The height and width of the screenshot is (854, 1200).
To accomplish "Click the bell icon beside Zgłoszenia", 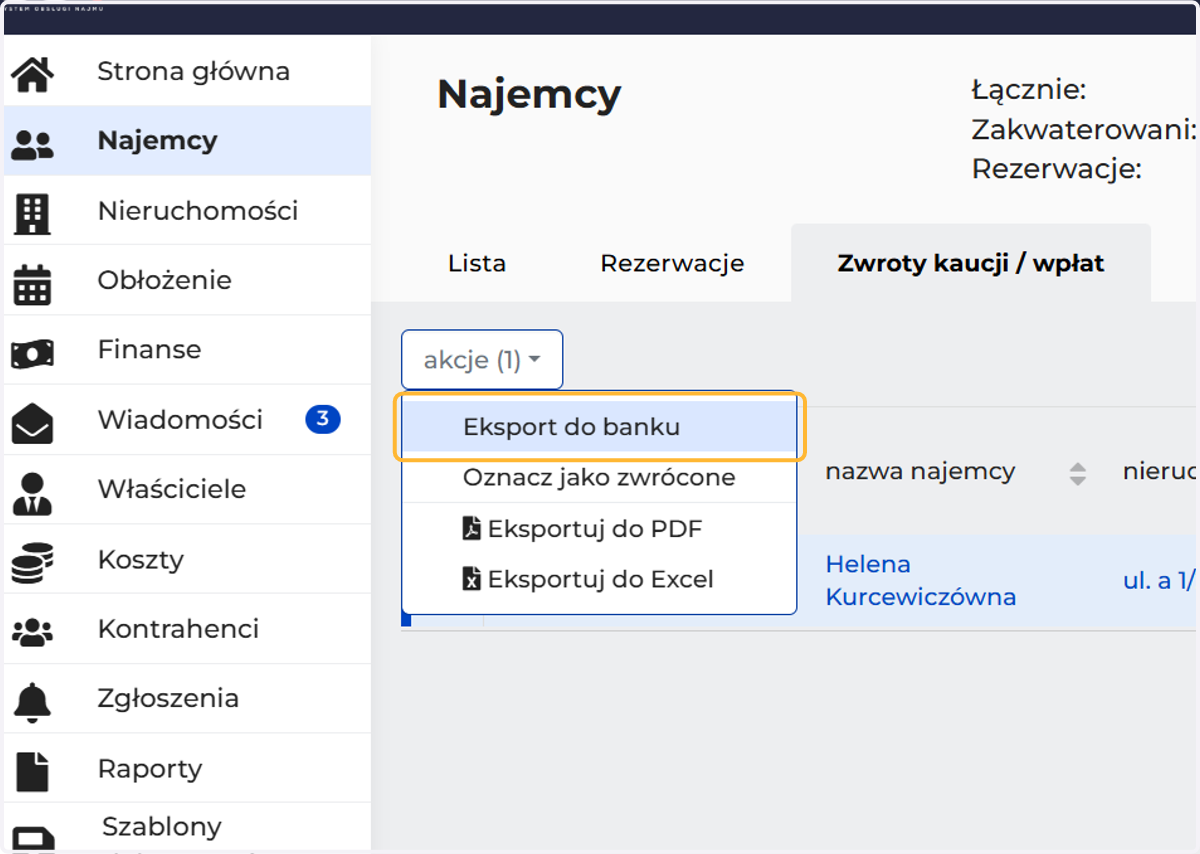I will [x=32, y=701].
